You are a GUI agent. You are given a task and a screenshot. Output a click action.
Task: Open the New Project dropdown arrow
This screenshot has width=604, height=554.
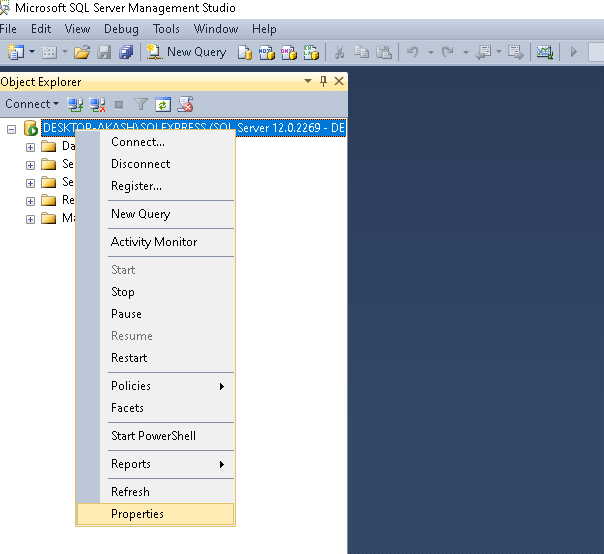(x=32, y=51)
